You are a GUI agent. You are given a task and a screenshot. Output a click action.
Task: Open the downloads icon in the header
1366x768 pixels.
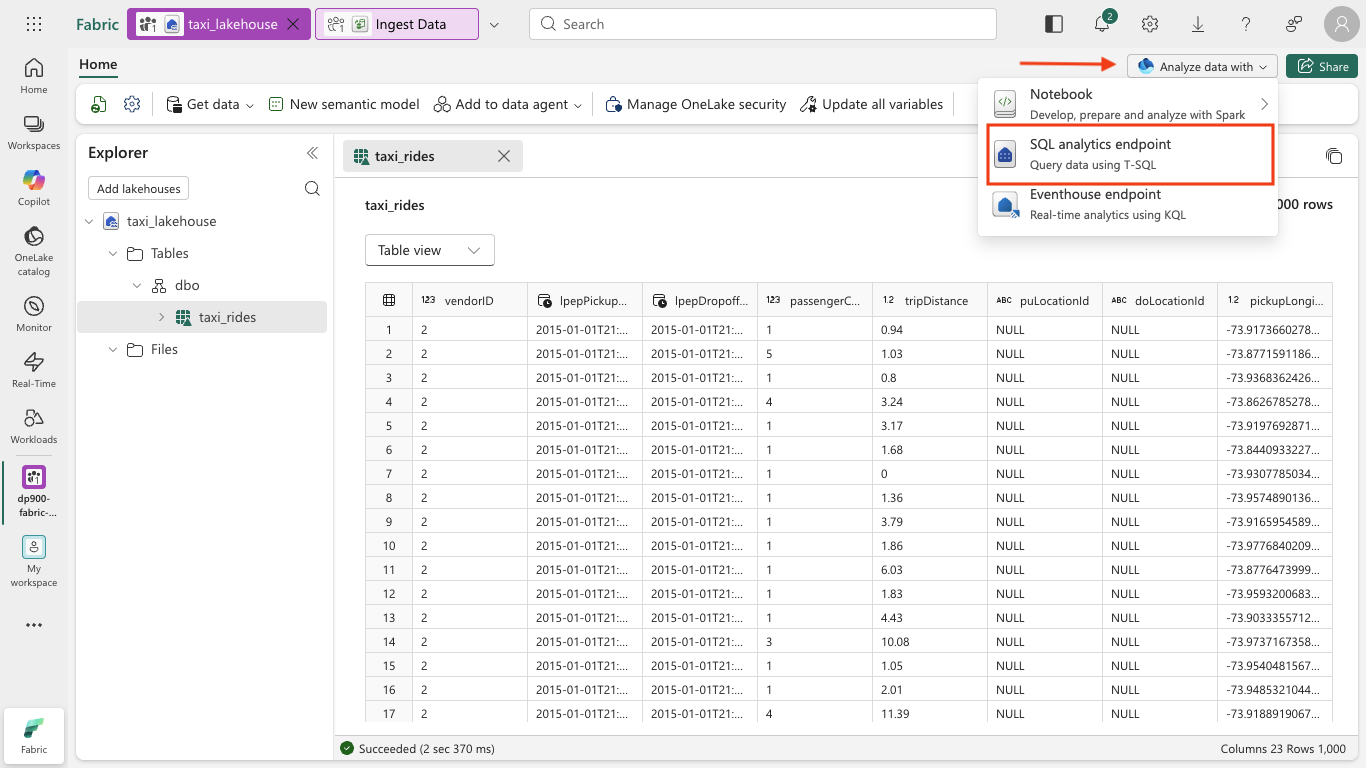[x=1198, y=24]
